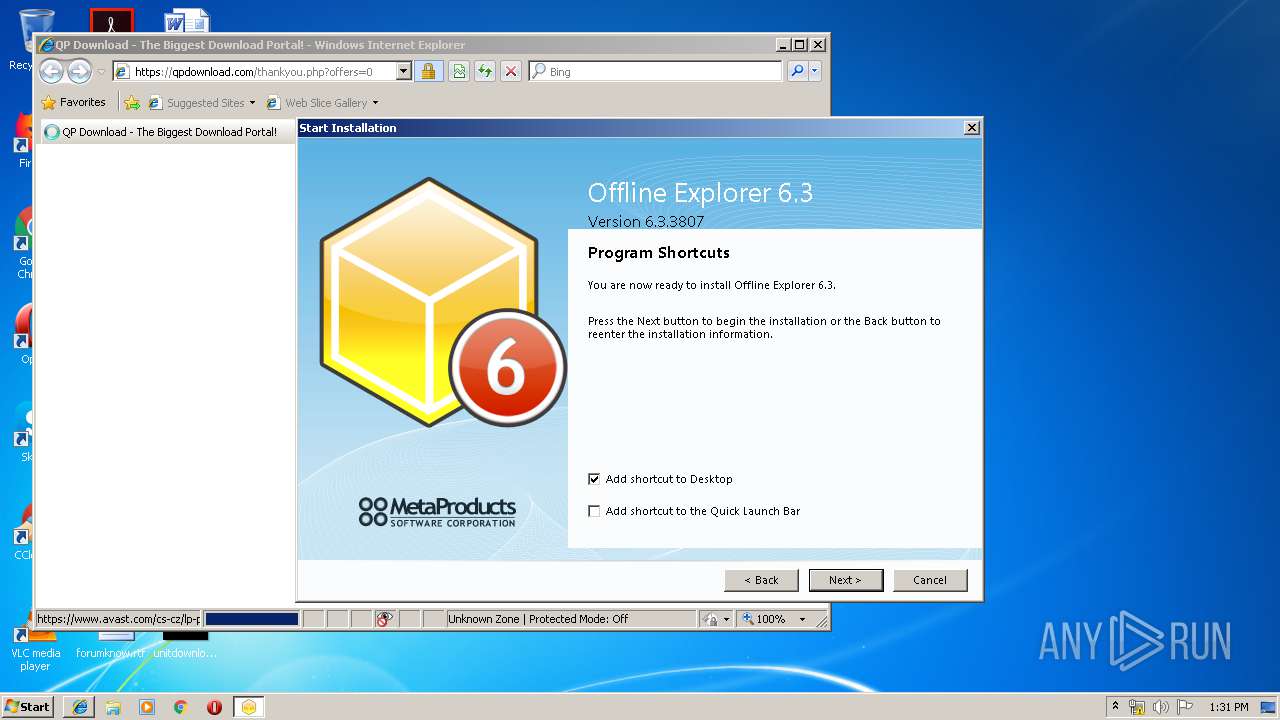Open the Favorites center
The width and height of the screenshot is (1280, 720).
[74, 102]
